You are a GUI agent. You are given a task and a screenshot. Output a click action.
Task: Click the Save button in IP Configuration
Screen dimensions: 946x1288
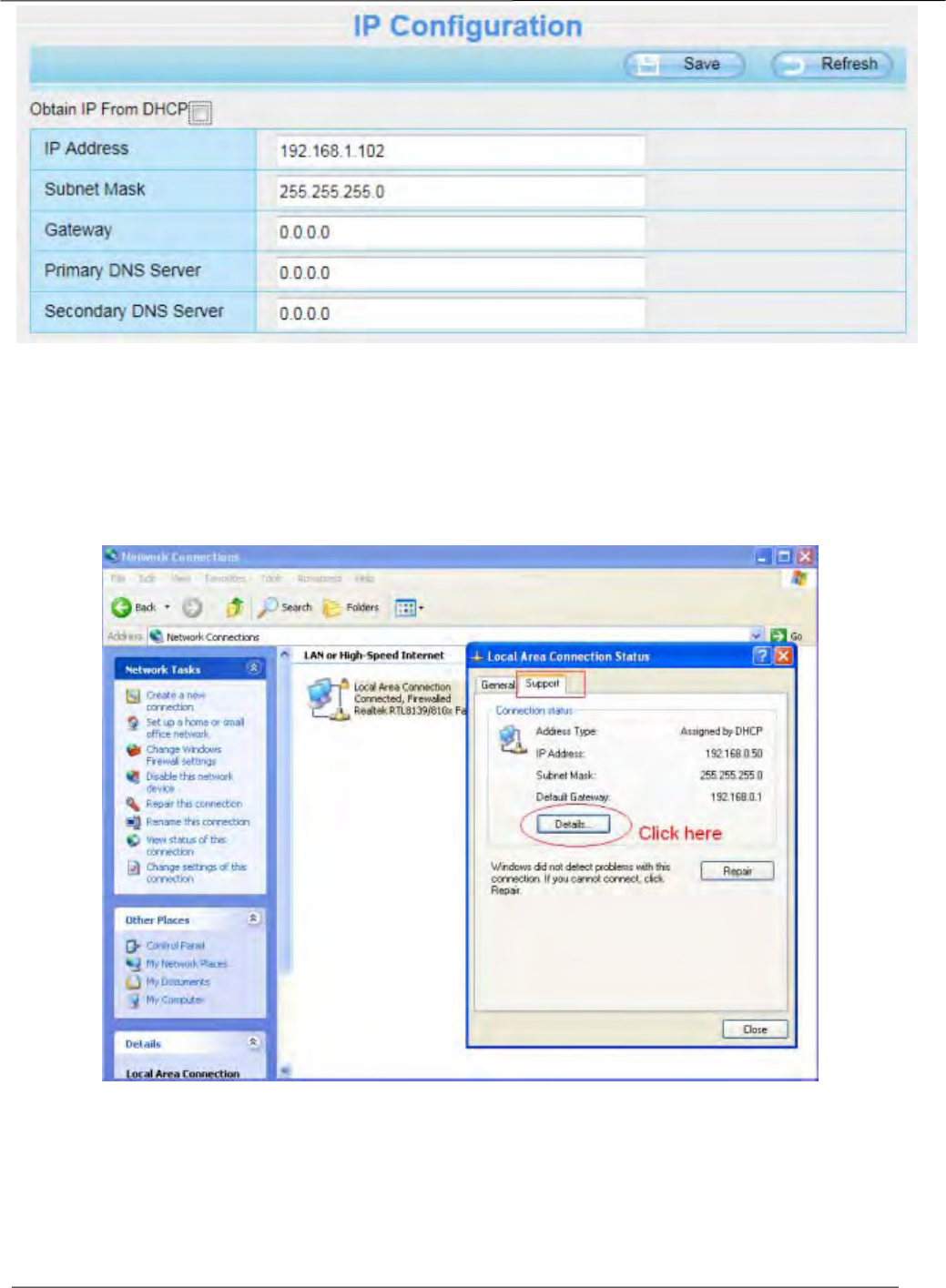coord(685,65)
